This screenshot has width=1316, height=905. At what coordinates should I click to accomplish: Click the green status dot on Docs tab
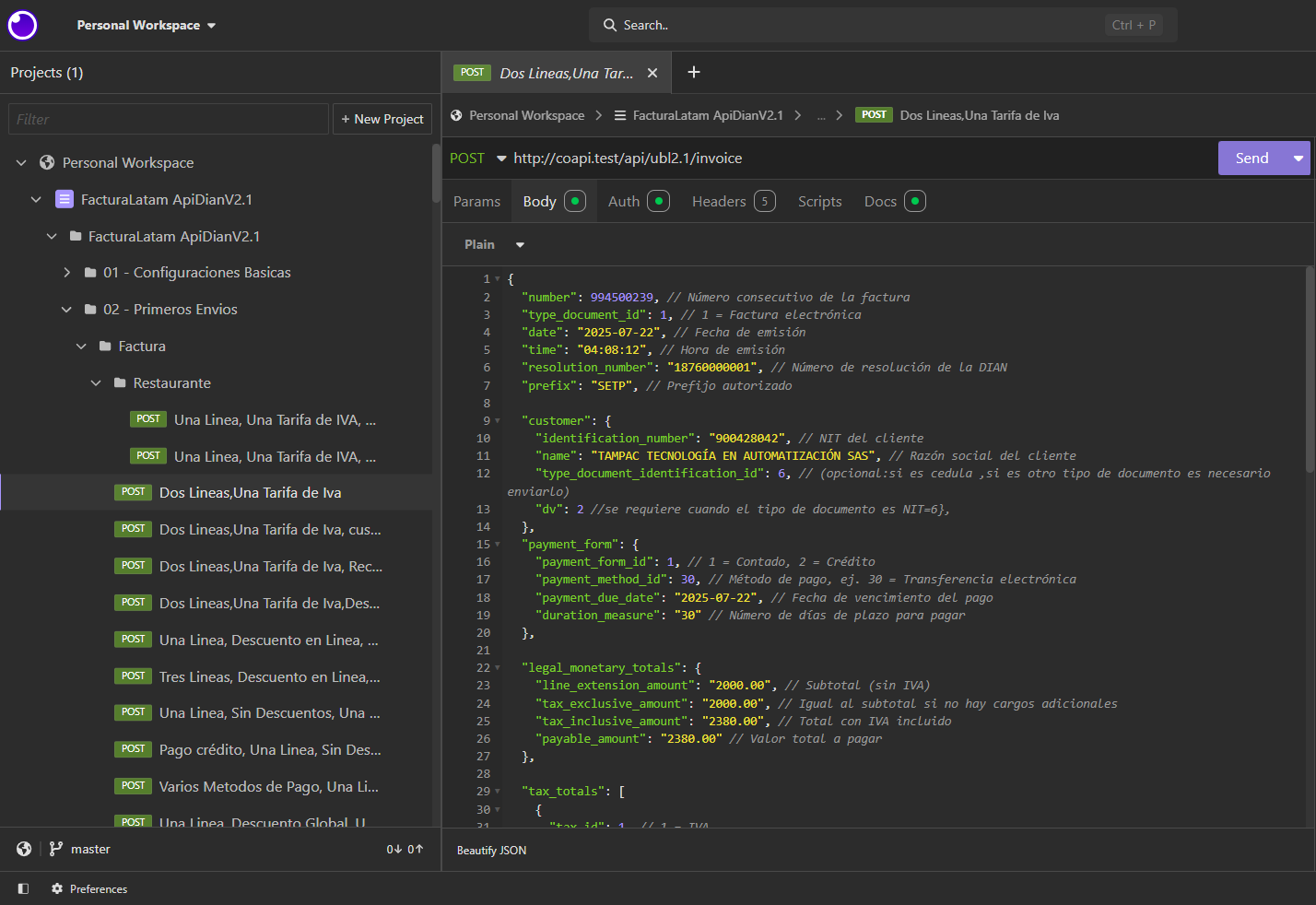click(x=915, y=201)
